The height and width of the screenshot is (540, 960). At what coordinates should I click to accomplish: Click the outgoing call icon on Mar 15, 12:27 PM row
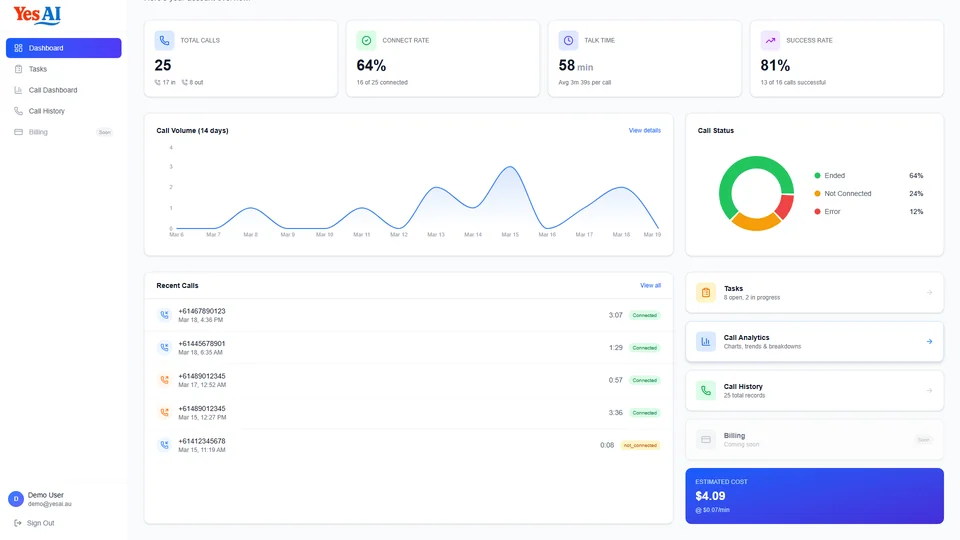[164, 412]
